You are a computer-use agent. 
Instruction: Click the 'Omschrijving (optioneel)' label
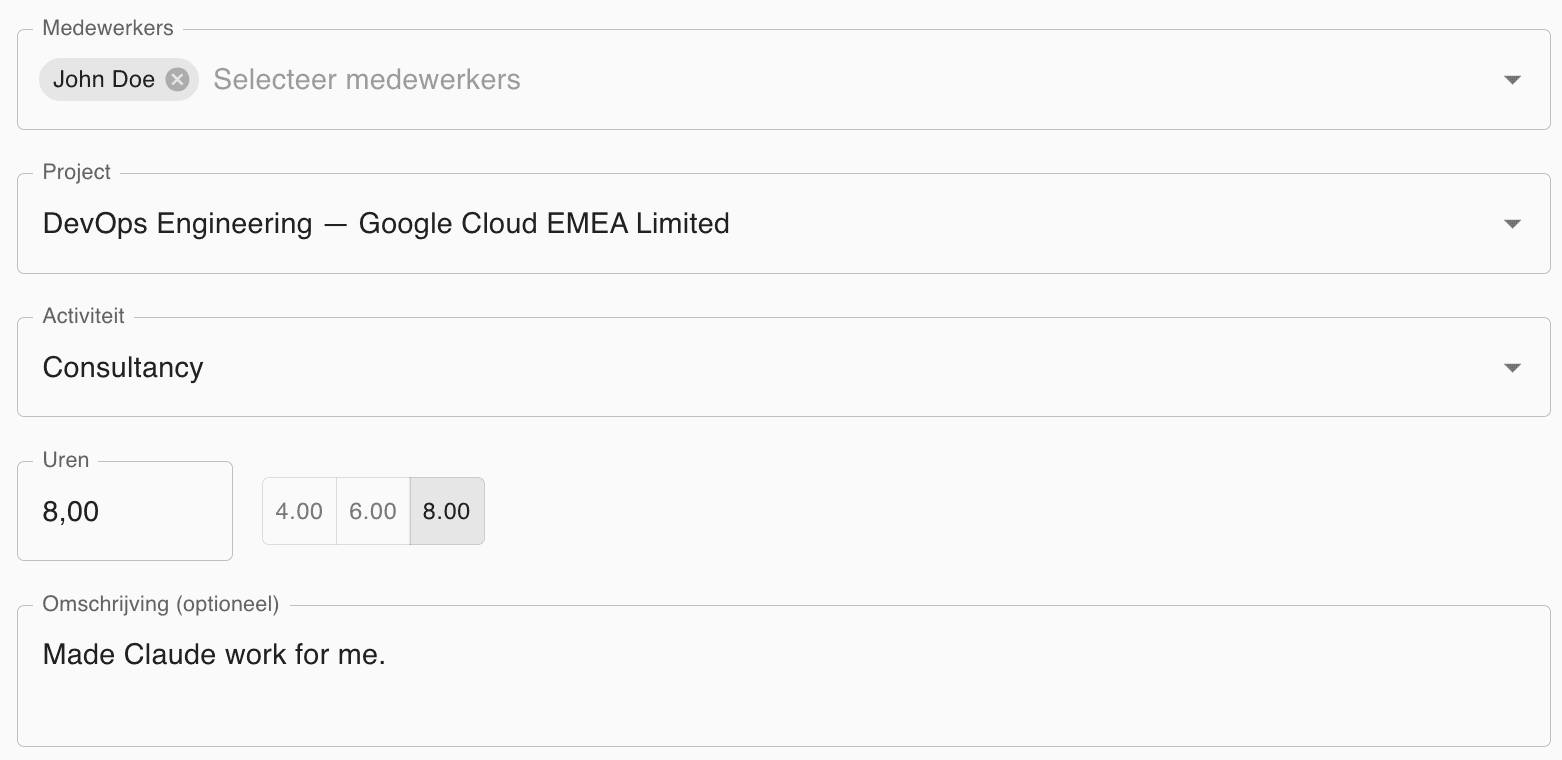(160, 604)
